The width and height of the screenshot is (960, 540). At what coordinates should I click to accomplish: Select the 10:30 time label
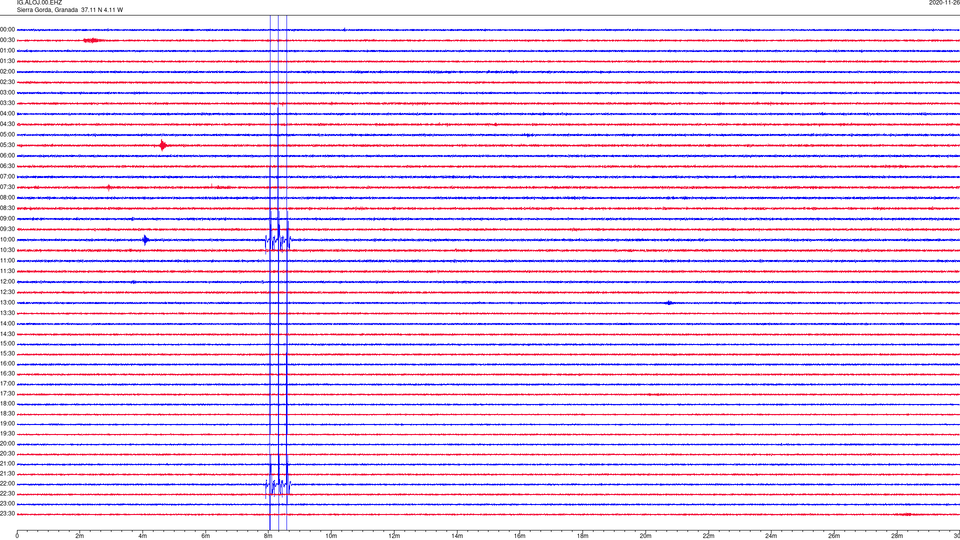[x=7, y=250]
